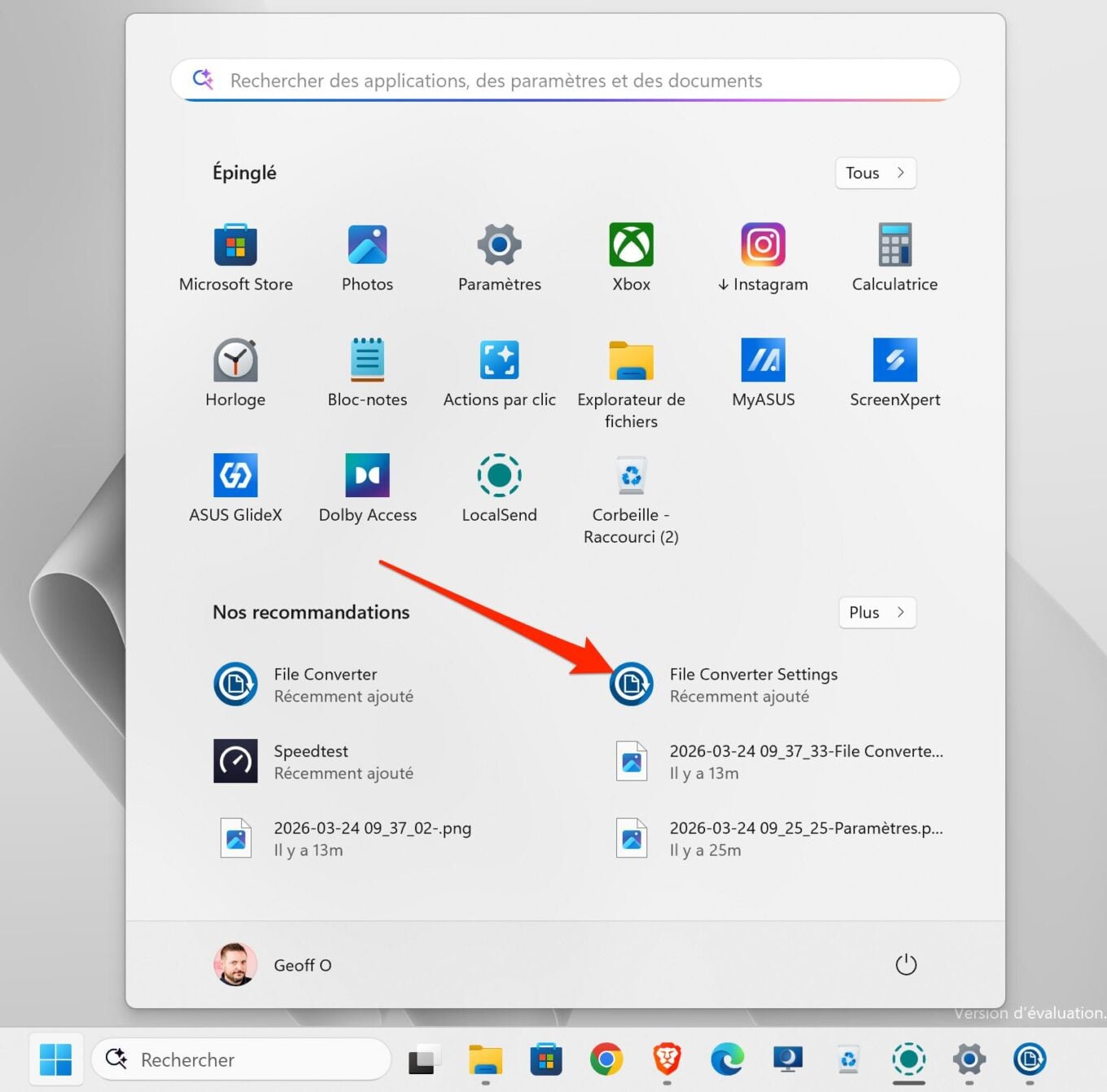Open Microsoft Store on taskbar
The width and height of the screenshot is (1107, 1092).
pos(545,1059)
